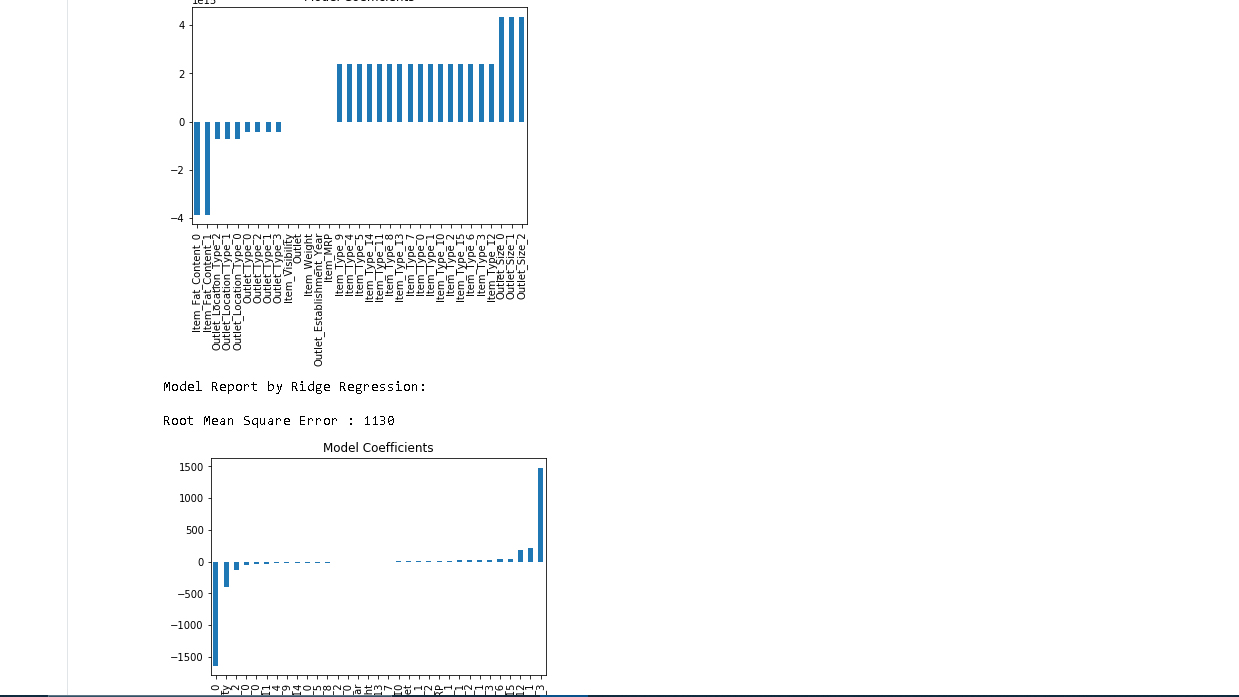The width and height of the screenshot is (1239, 697).
Task: Click the 'Model Report by Ridge Regression:' text
Action: point(295,387)
